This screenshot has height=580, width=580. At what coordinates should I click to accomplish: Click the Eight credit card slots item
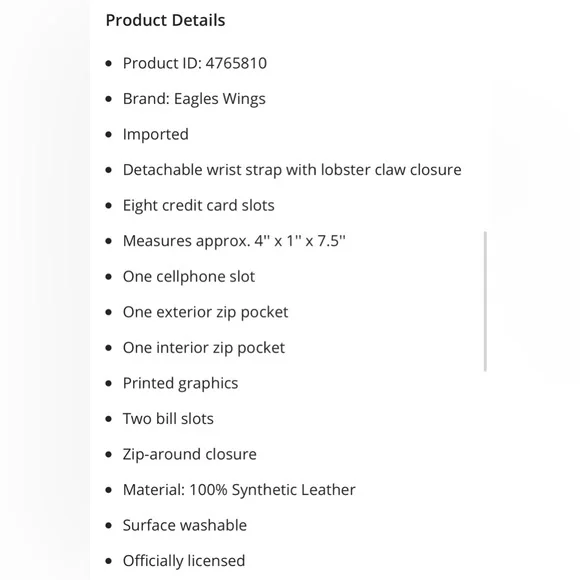199,206
